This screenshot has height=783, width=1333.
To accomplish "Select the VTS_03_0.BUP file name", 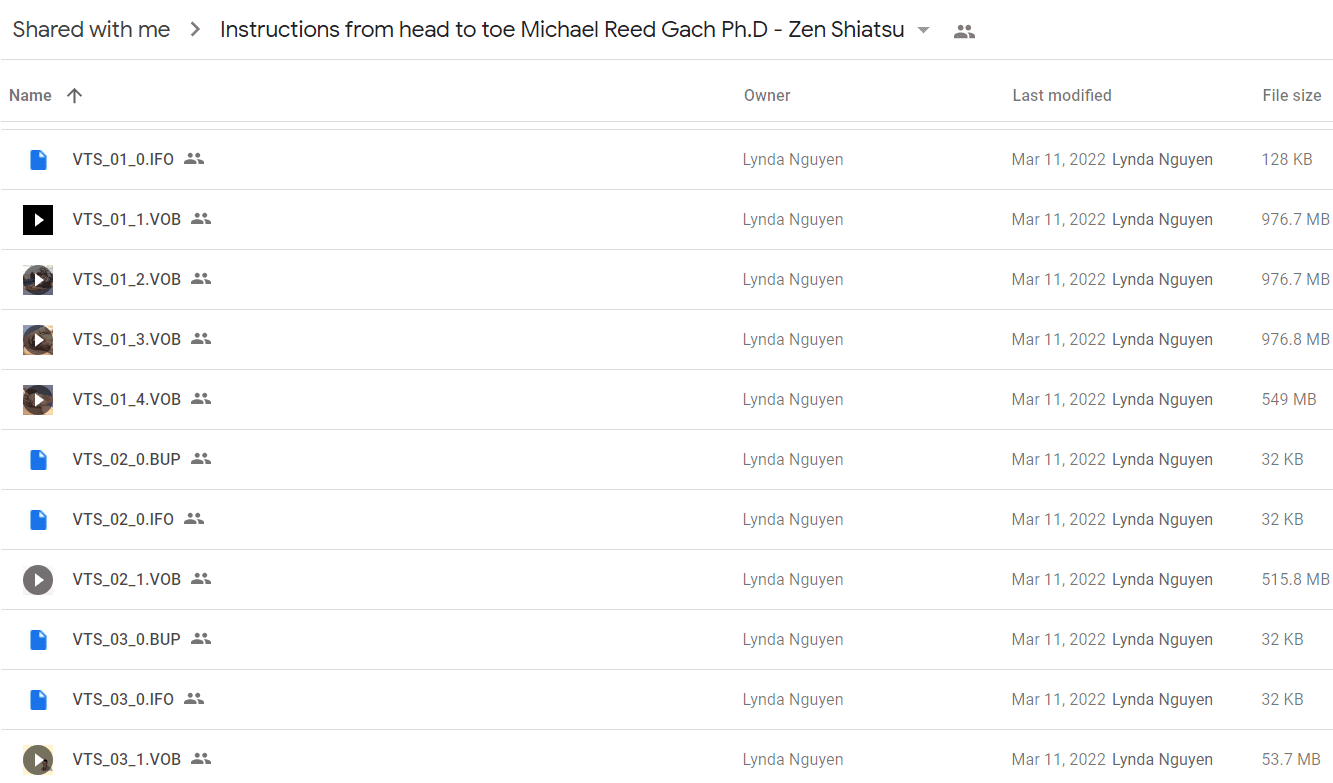I will (x=127, y=639).
